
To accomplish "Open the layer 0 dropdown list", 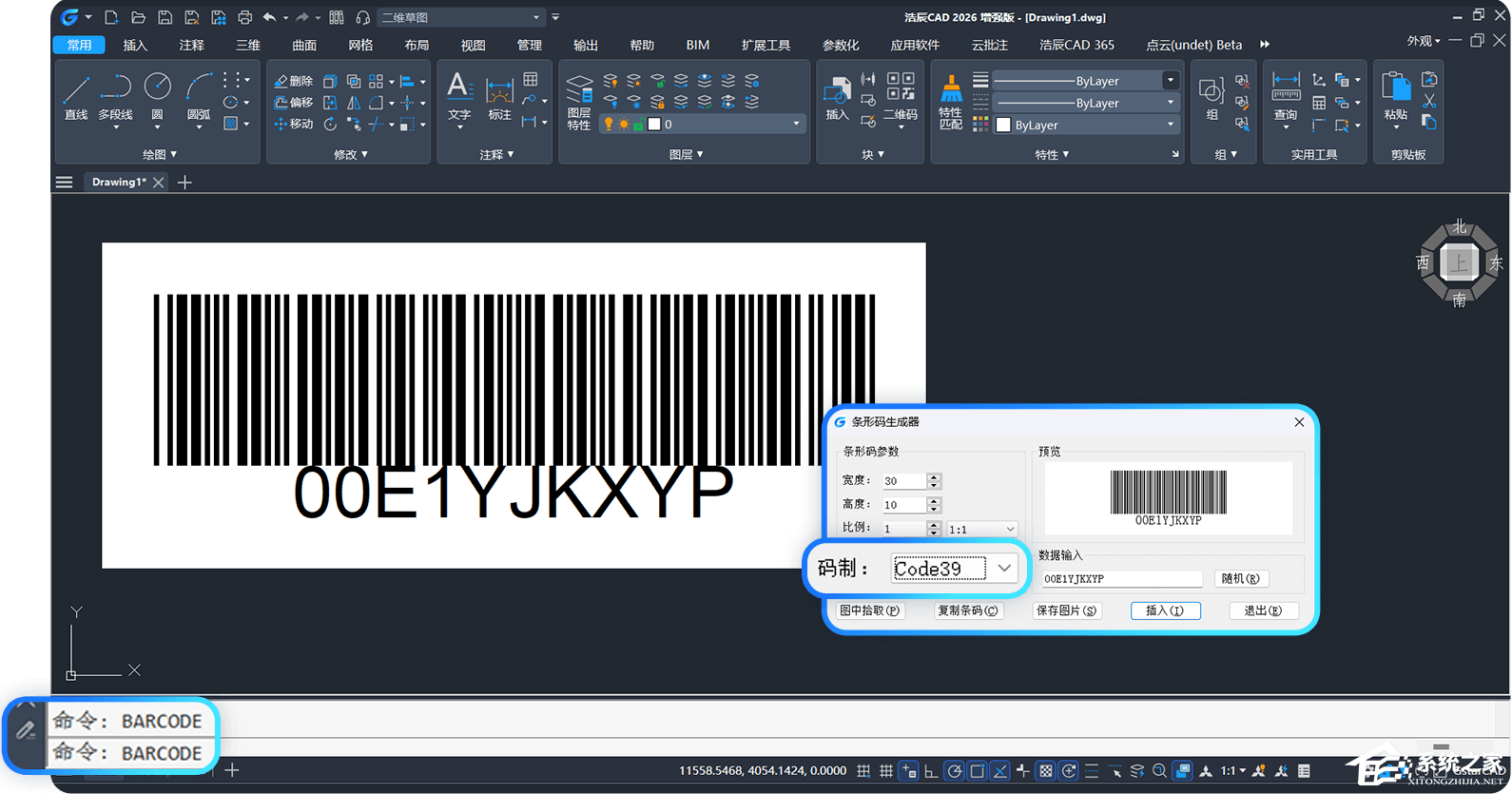I will pos(796,125).
